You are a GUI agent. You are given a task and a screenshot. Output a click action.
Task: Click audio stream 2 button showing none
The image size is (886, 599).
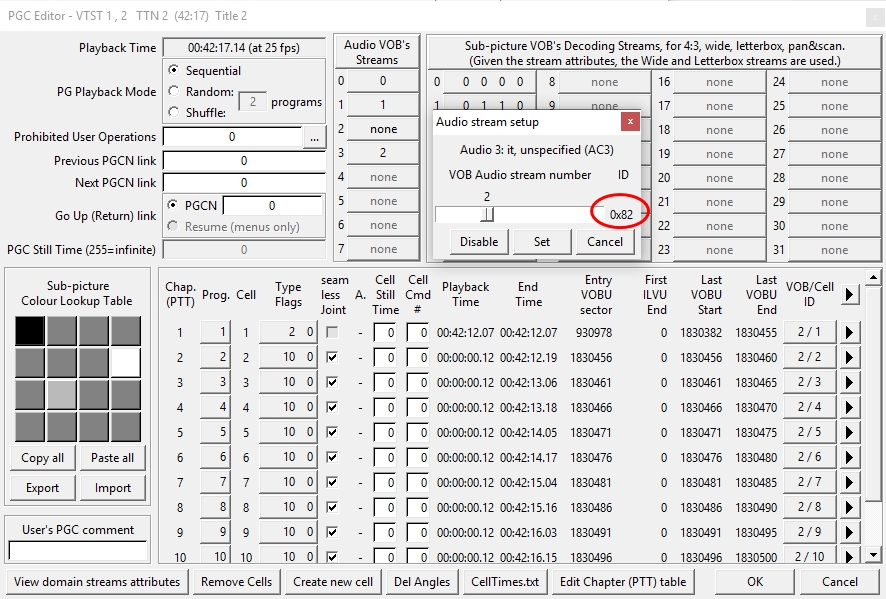click(x=383, y=129)
